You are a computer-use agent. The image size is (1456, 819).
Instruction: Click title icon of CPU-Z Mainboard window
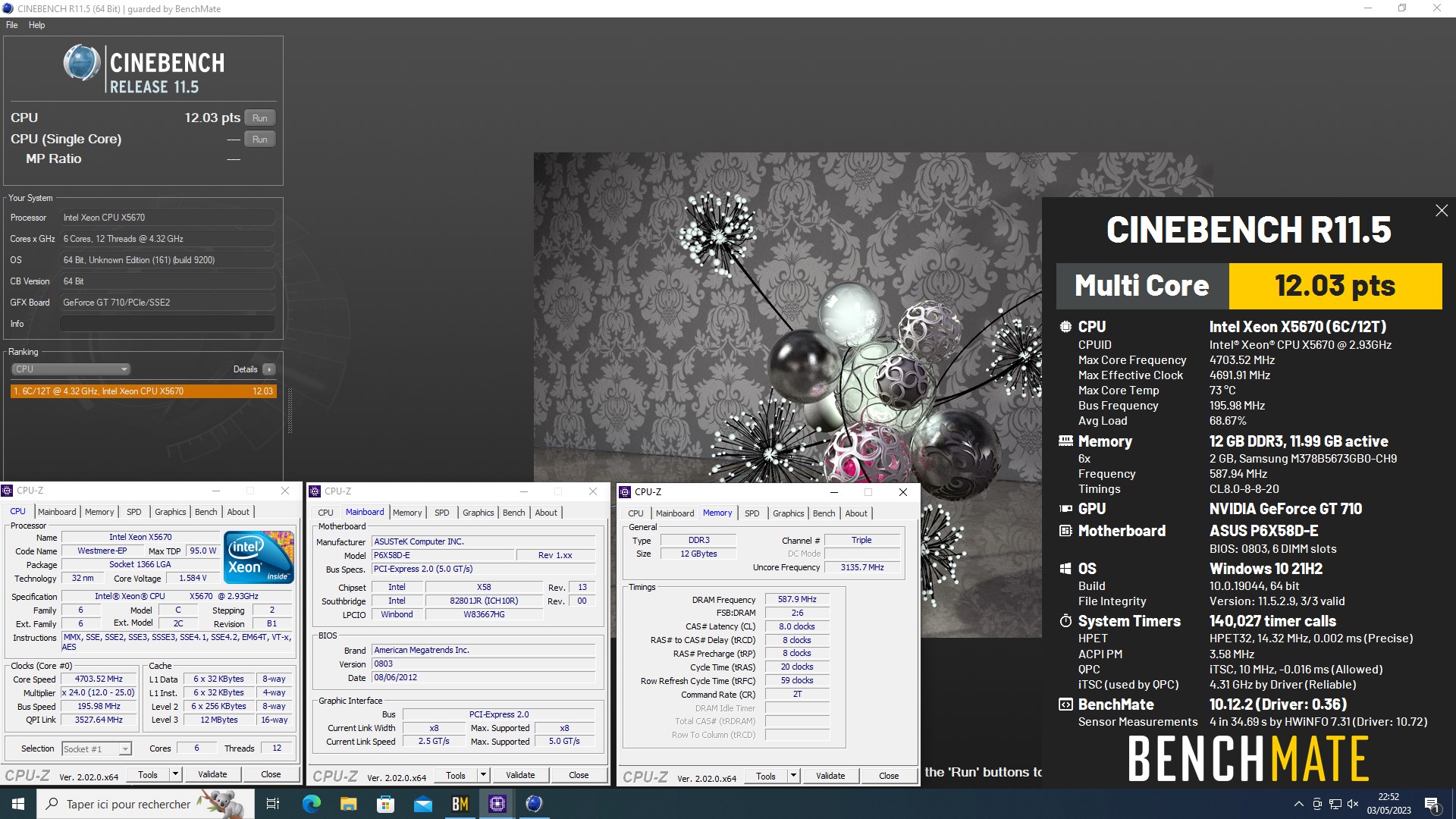point(315,491)
